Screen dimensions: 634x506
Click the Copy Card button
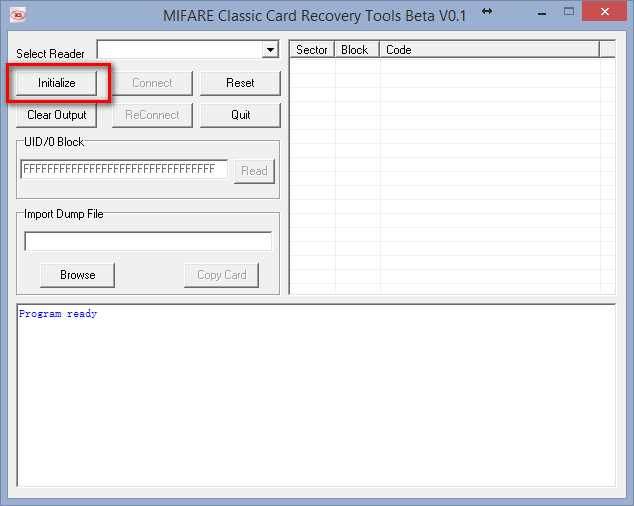pyautogui.click(x=221, y=275)
